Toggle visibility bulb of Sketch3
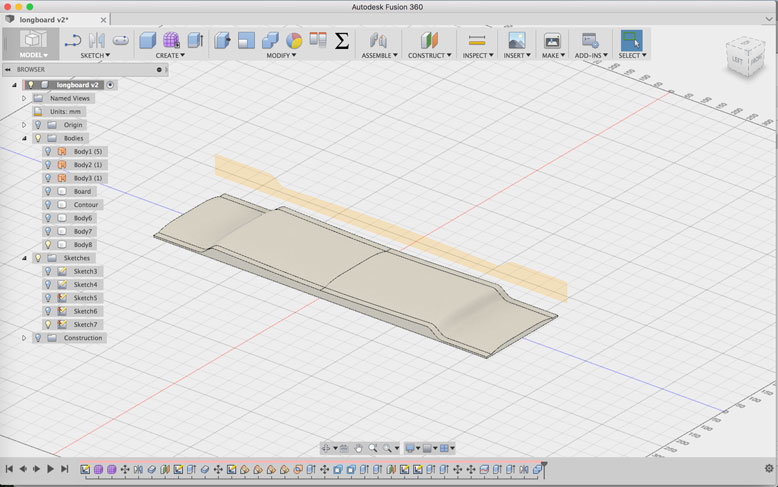This screenshot has height=487, width=778. 48,271
